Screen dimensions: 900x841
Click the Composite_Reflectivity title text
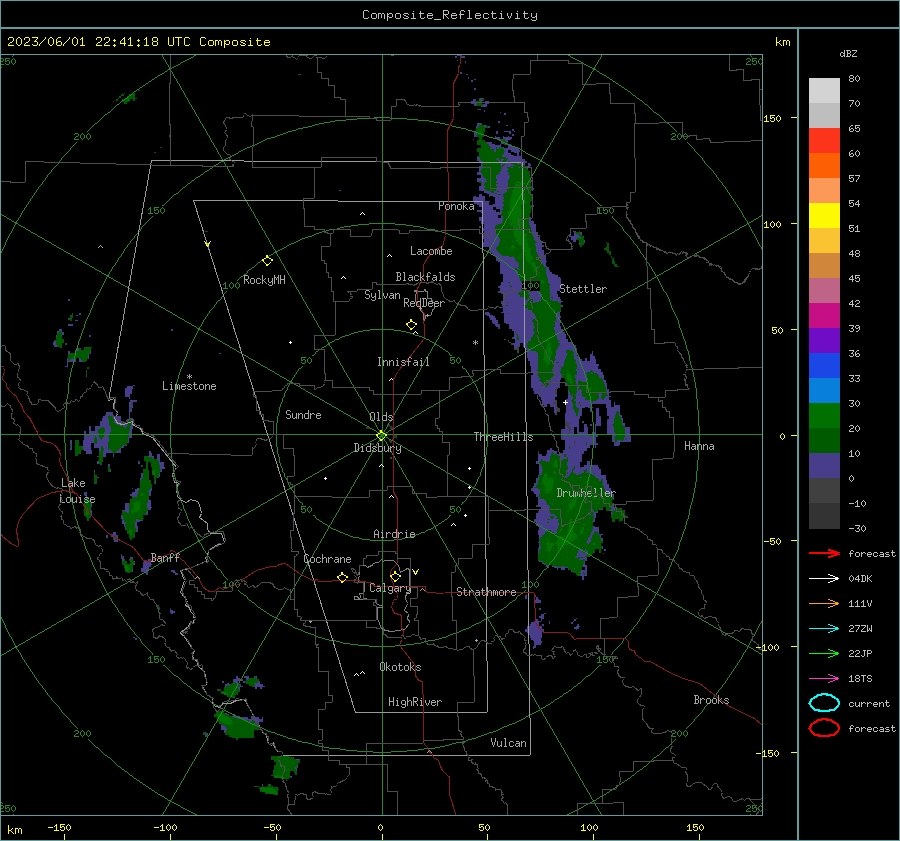coord(450,15)
